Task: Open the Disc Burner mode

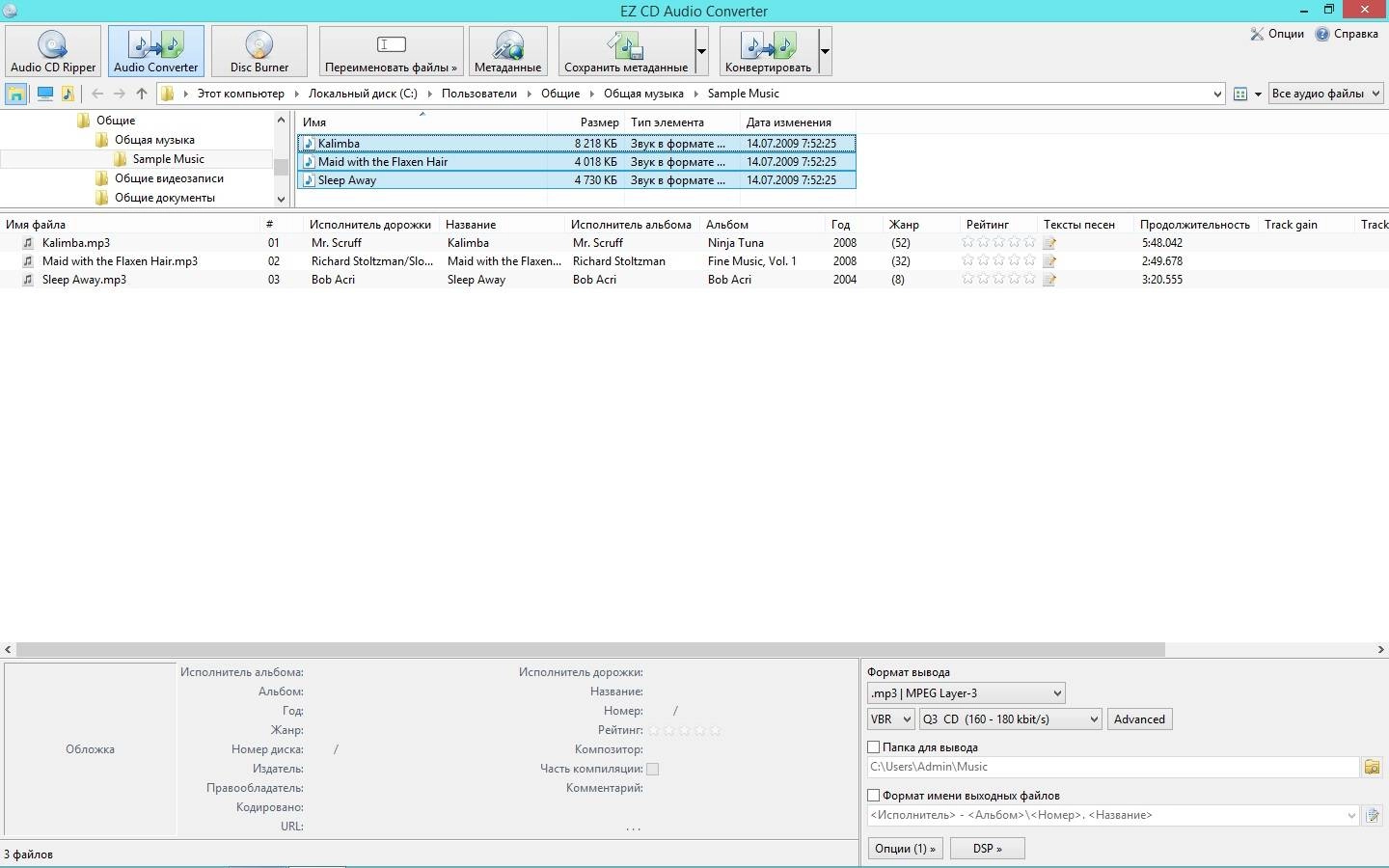Action: 259,51
